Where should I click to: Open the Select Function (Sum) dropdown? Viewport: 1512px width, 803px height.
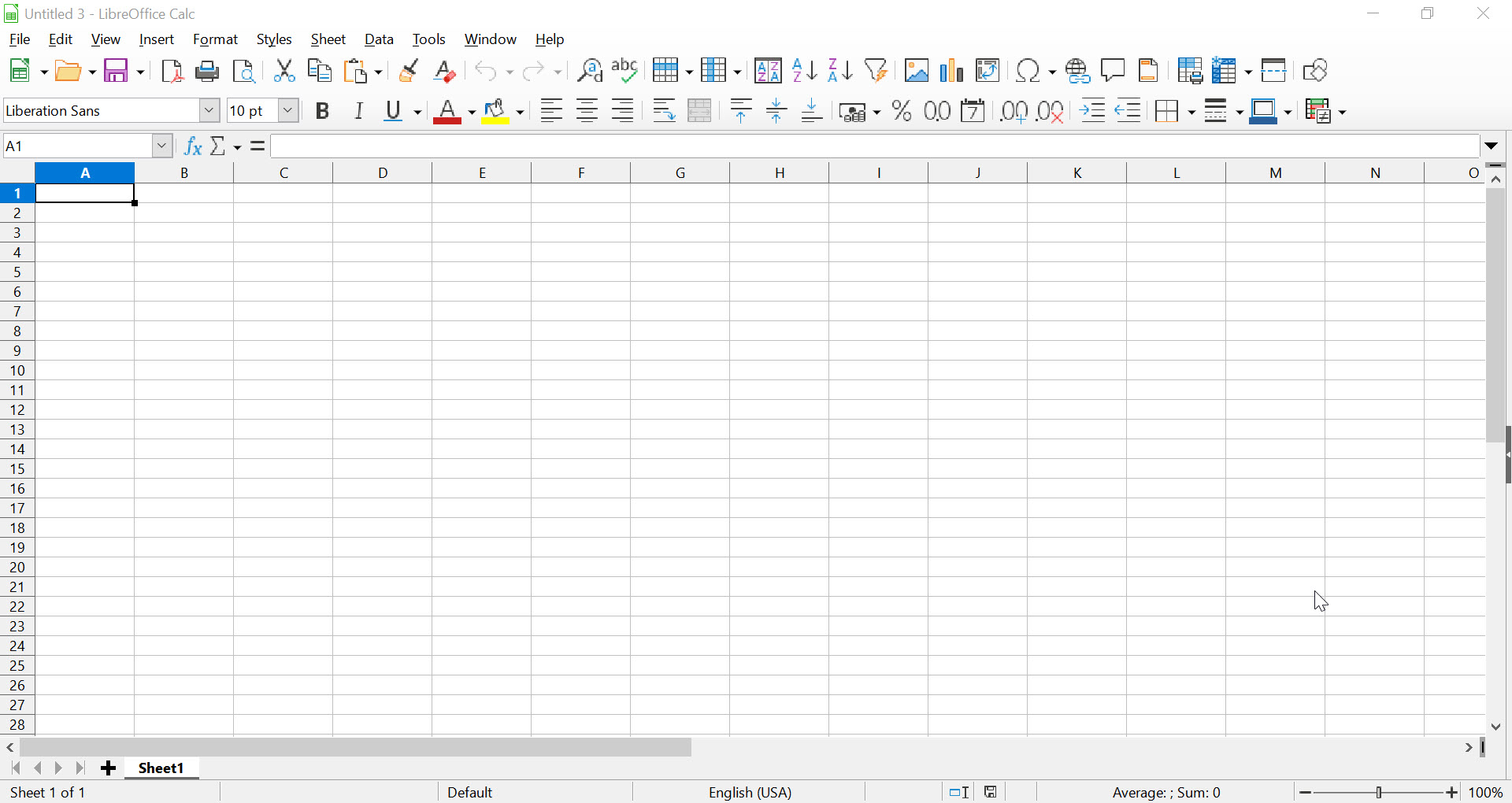point(237,147)
